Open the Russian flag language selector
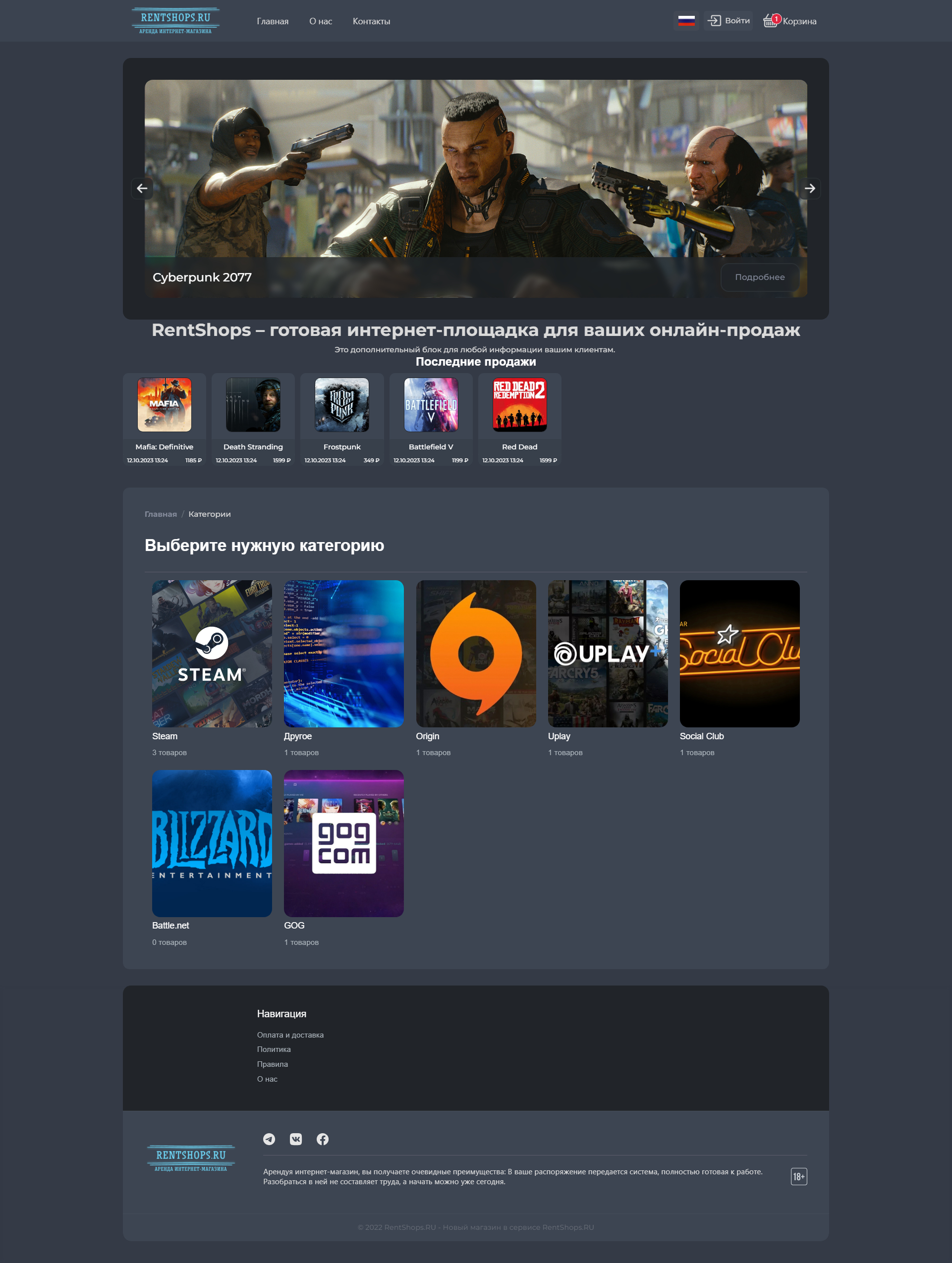The height and width of the screenshot is (1263, 952). 686,21
